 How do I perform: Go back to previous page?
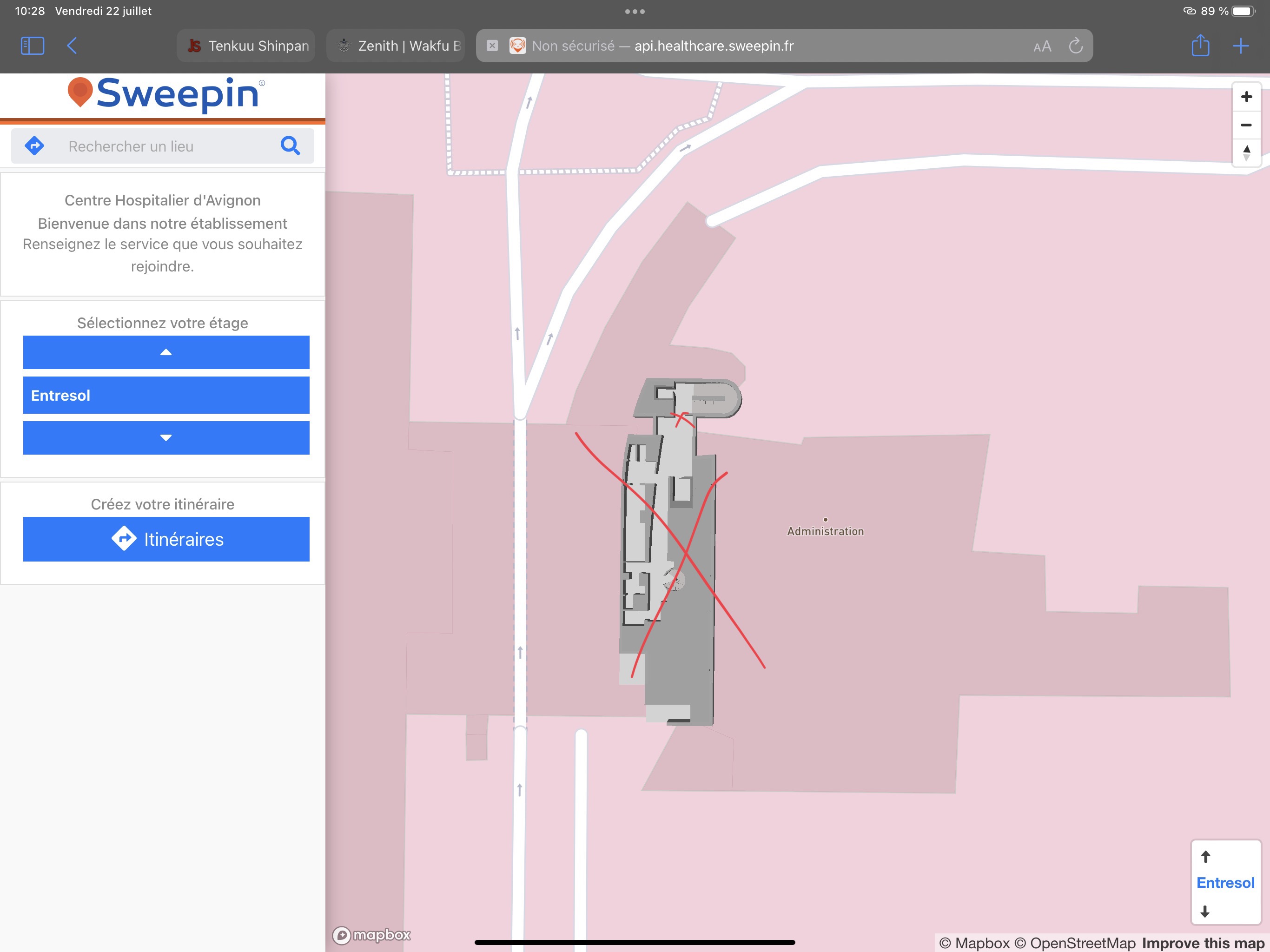72,46
